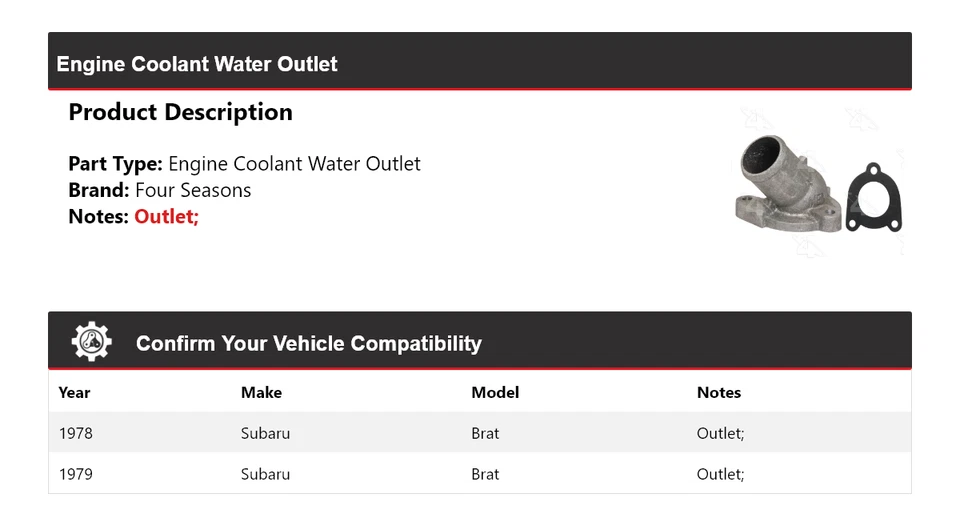This screenshot has width=960, height=526.
Task: Click the Four Seasons brand name
Action: 193,190
